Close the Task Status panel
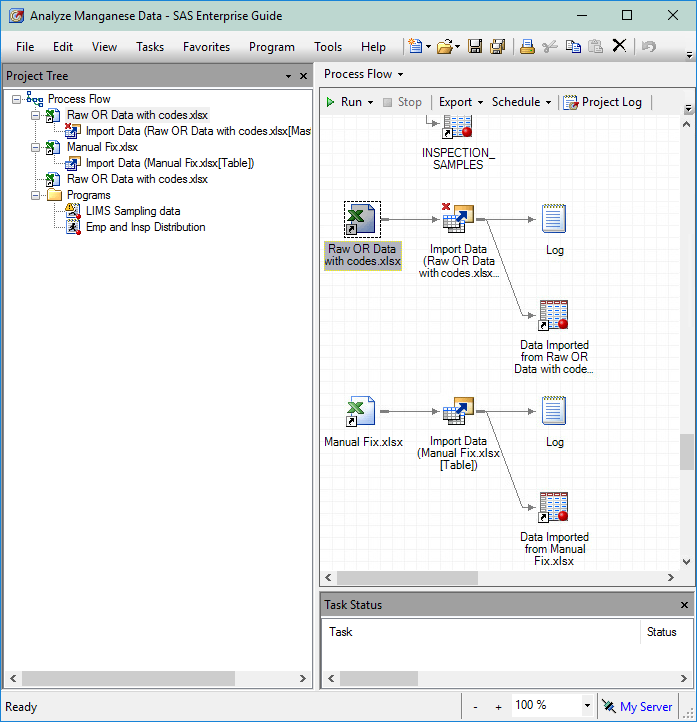This screenshot has width=697, height=722. point(685,605)
